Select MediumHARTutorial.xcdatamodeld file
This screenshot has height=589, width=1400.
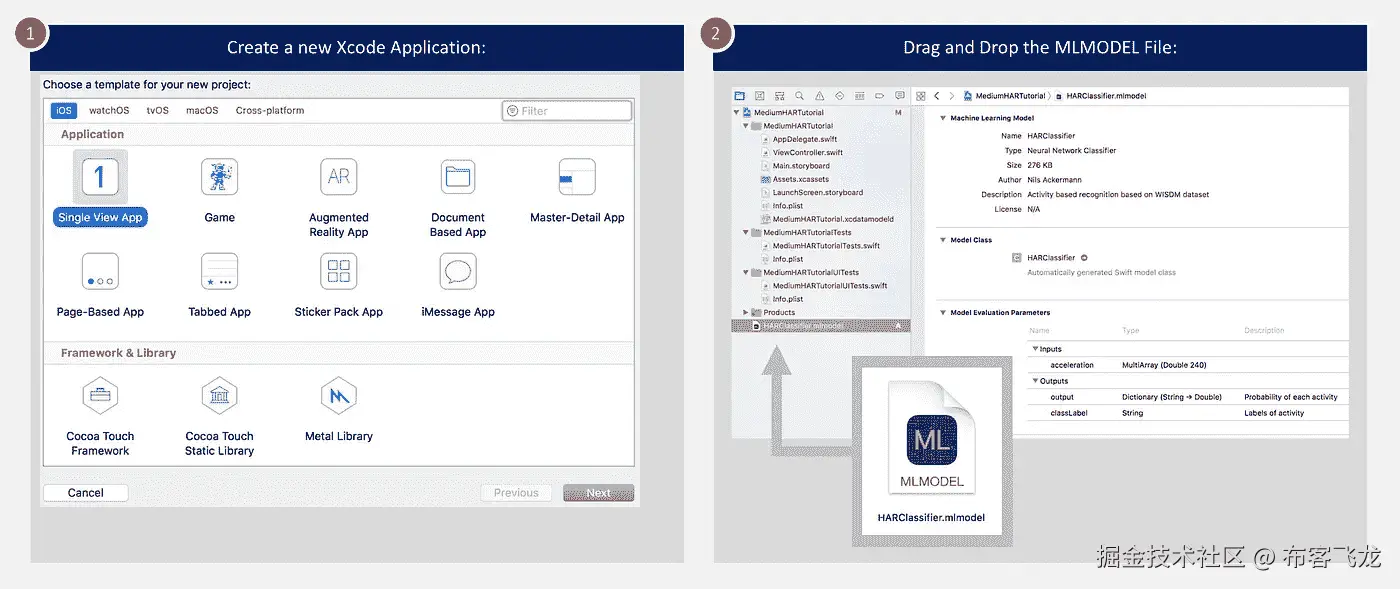click(832, 219)
